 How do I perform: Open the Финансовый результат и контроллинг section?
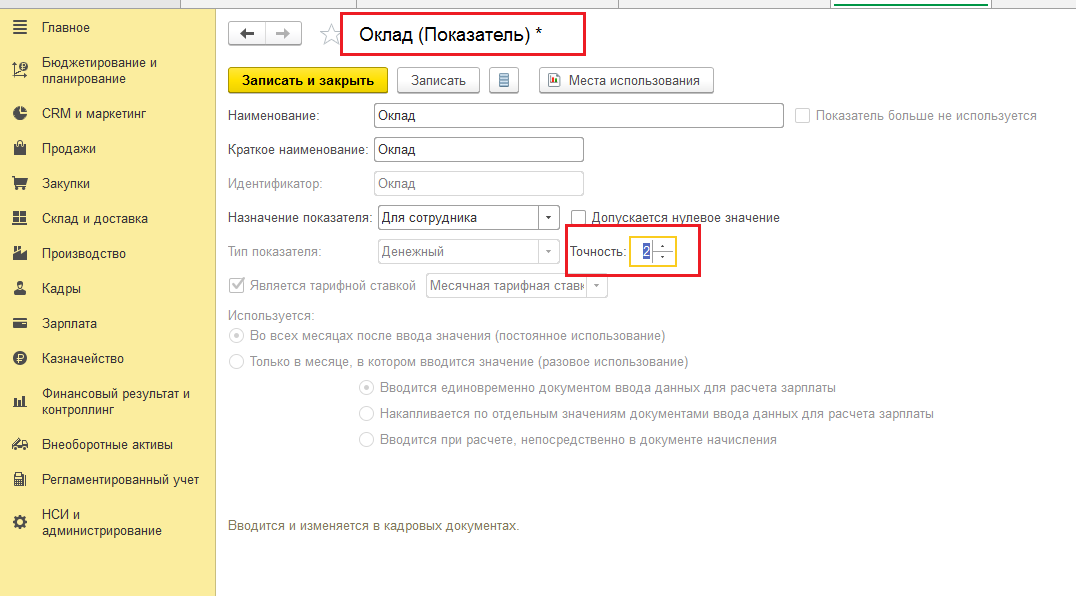[22, 400]
